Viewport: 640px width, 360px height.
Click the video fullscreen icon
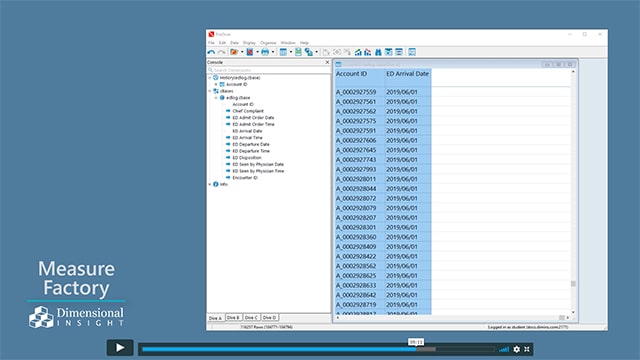point(527,349)
